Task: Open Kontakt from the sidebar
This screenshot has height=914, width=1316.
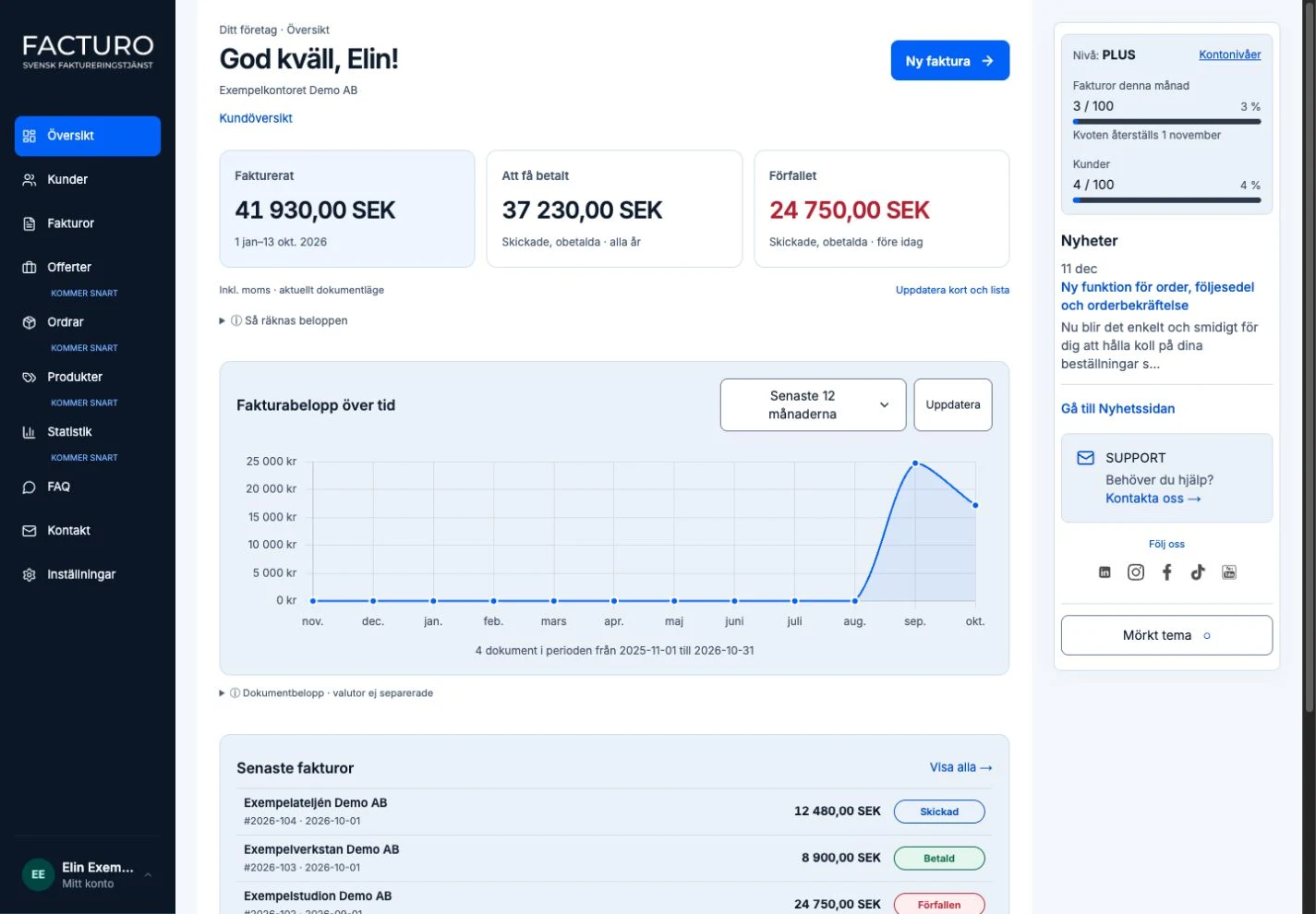Action: [88, 531]
